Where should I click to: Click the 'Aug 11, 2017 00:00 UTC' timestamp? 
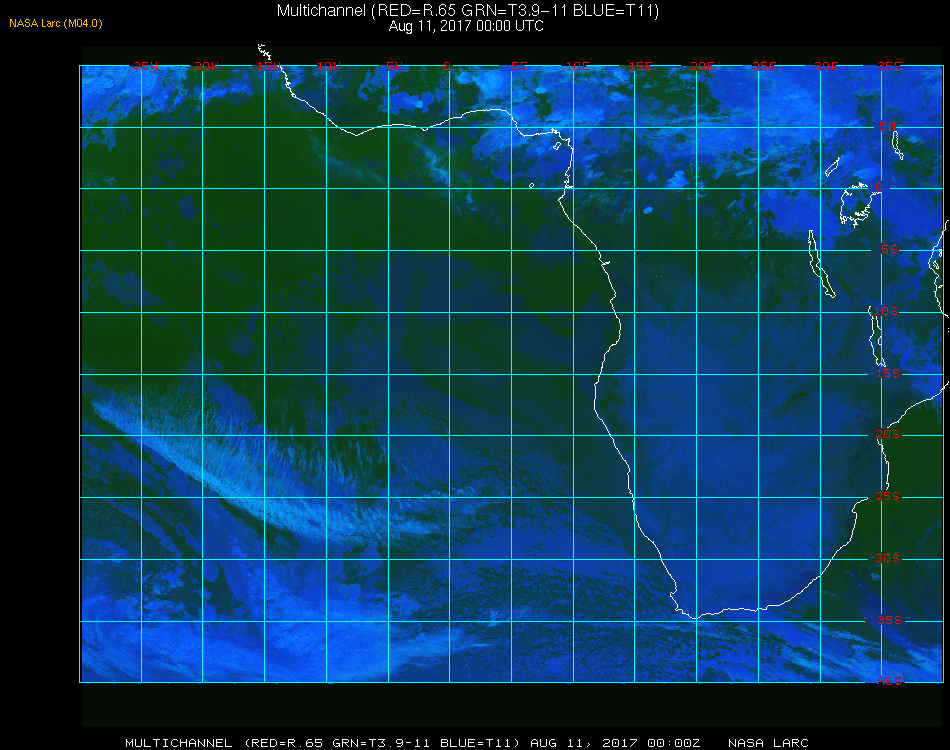click(x=466, y=26)
